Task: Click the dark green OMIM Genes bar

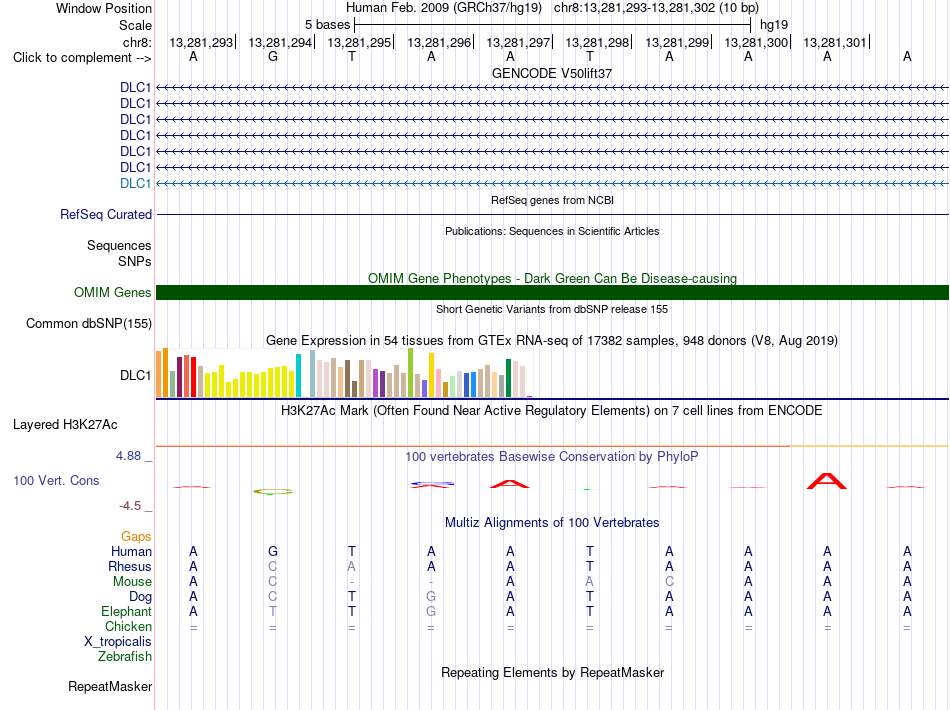Action: click(x=552, y=293)
